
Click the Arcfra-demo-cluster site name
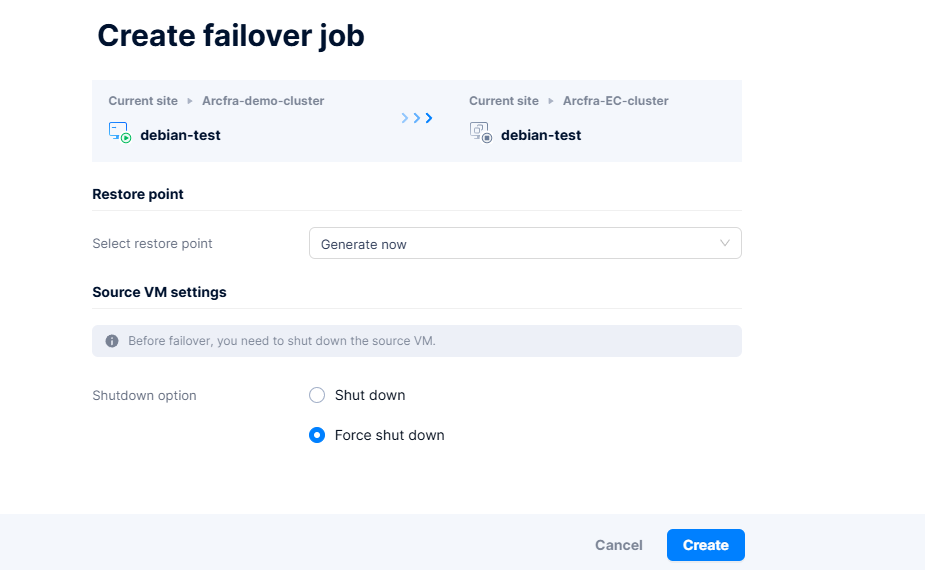point(263,101)
